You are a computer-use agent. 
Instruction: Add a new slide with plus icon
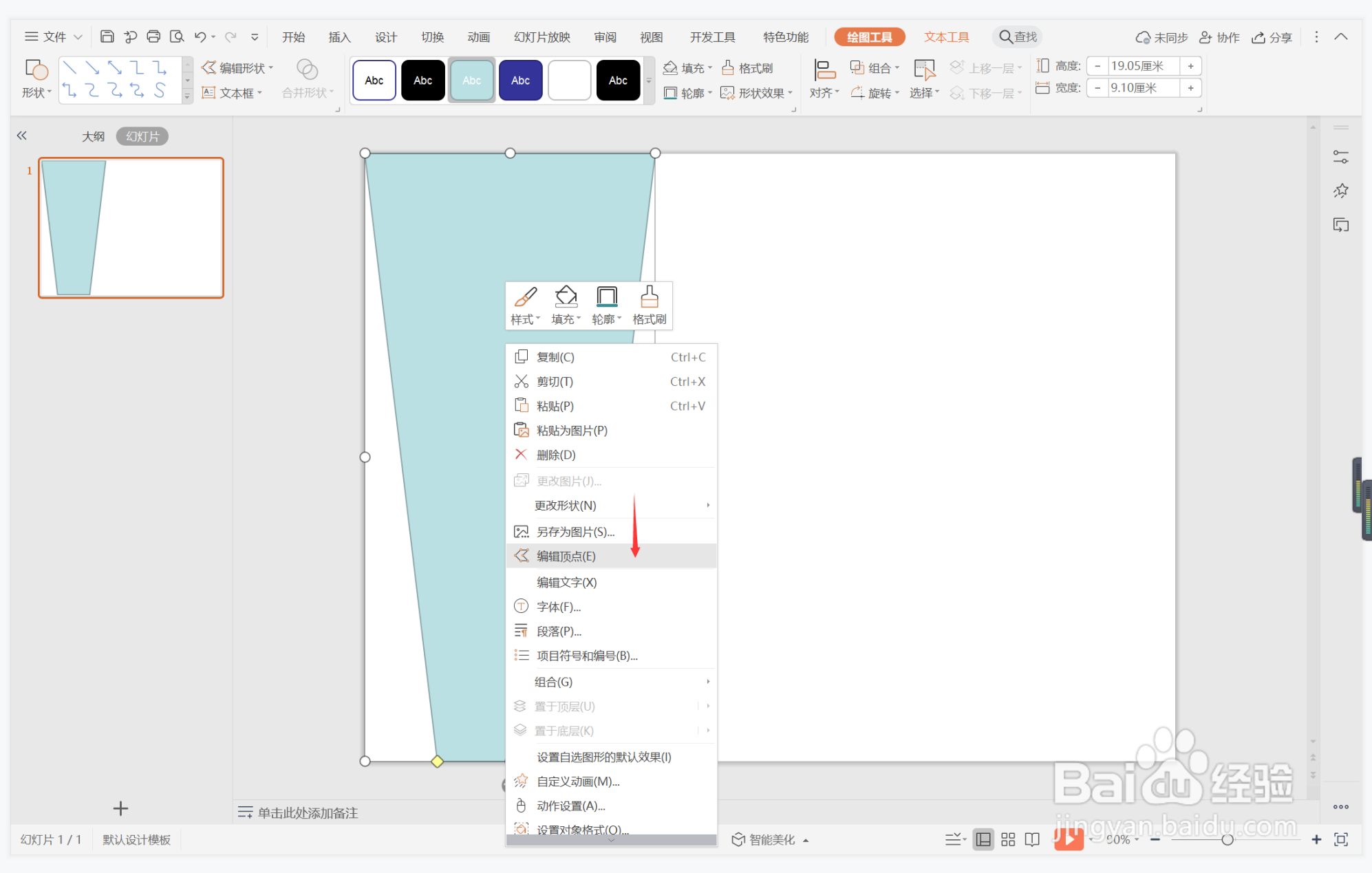pyautogui.click(x=120, y=808)
